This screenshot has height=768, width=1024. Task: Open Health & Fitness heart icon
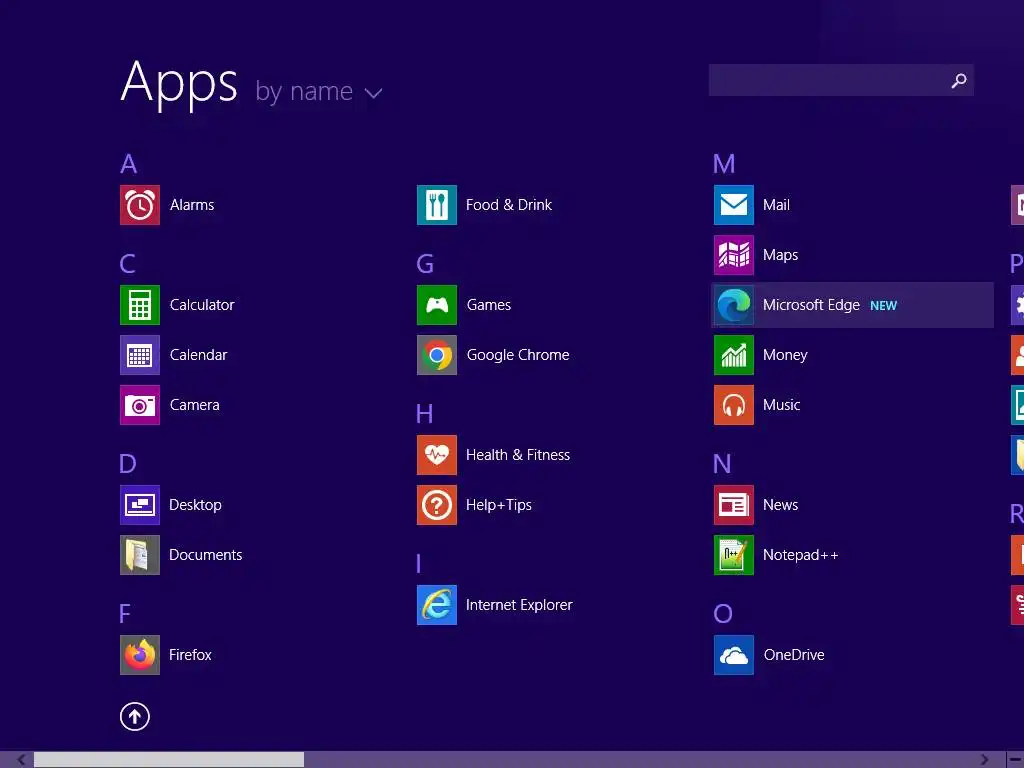click(x=437, y=455)
